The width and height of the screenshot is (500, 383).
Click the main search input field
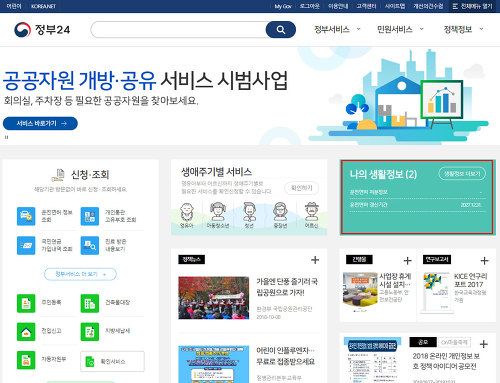(x=179, y=30)
